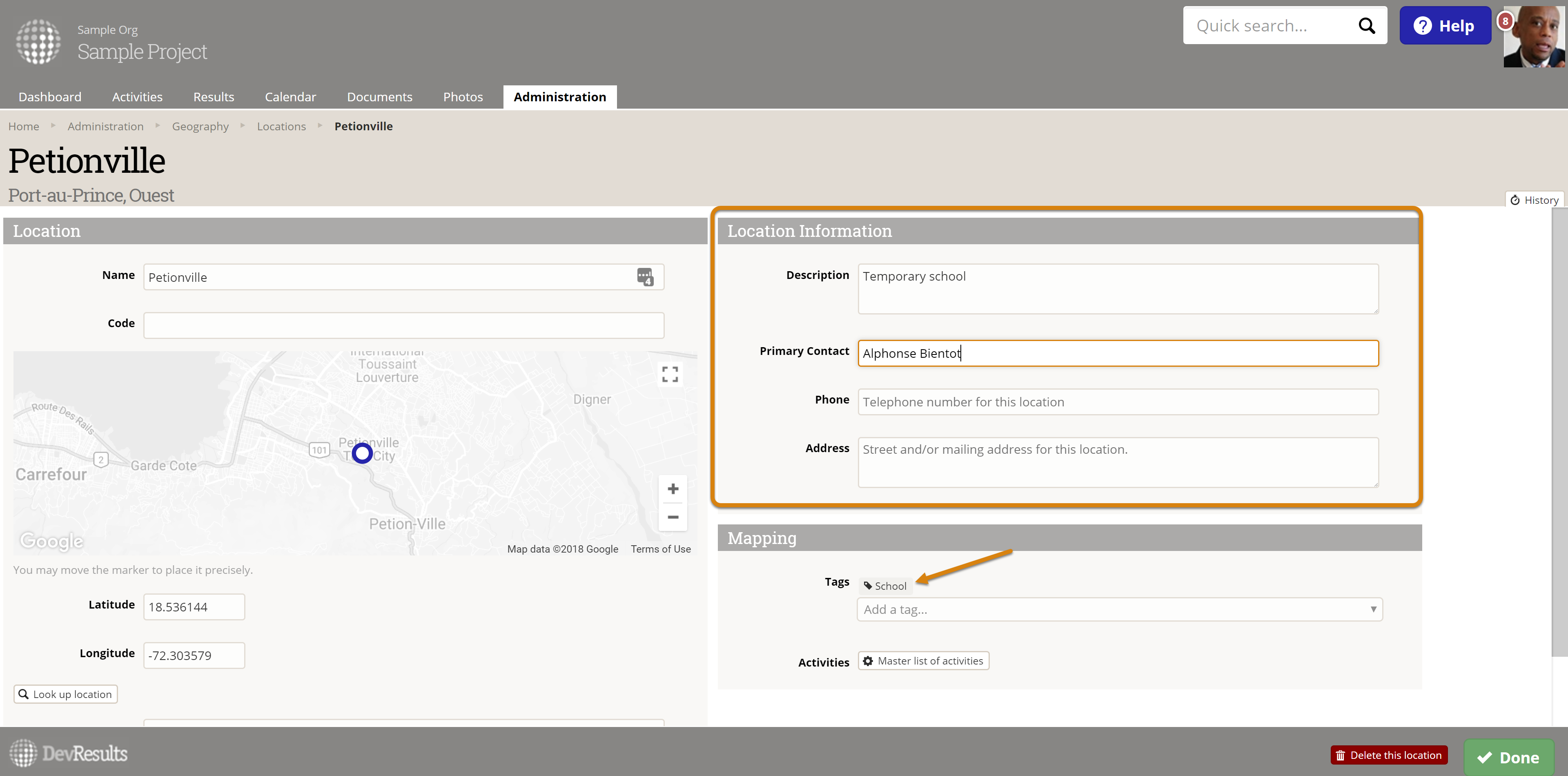Open the Help menu

point(1444,26)
